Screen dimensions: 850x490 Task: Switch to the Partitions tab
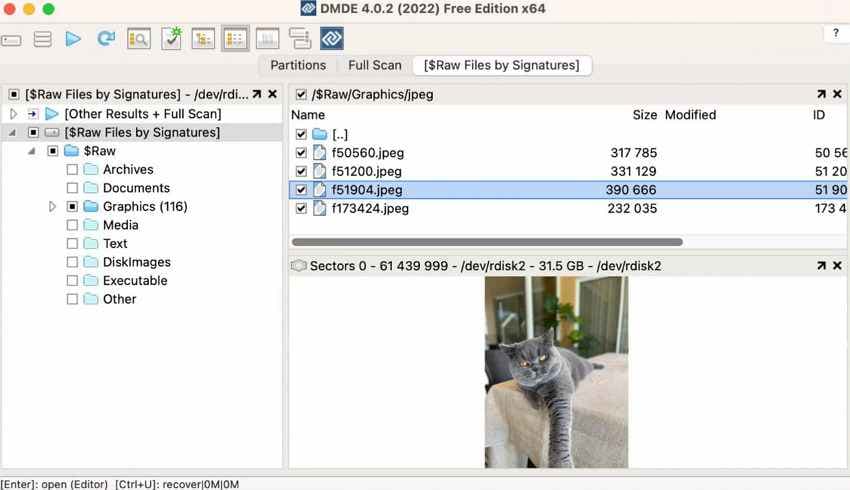click(x=298, y=65)
